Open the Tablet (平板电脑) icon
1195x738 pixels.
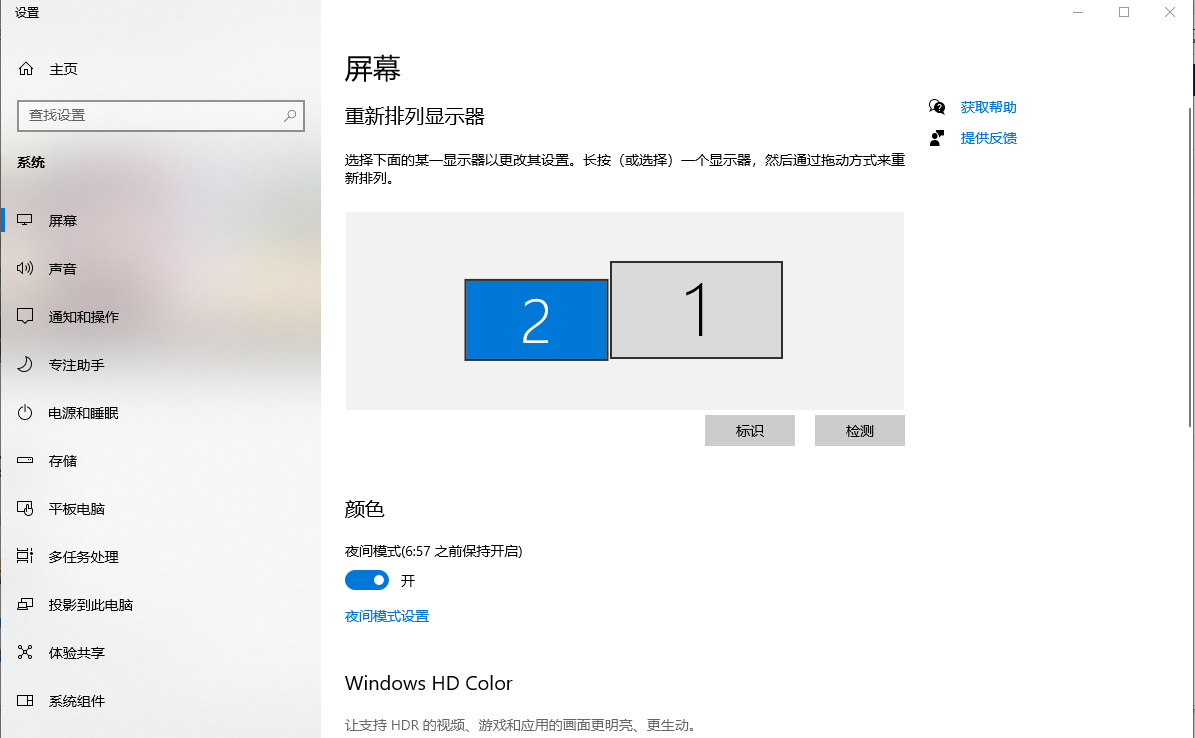(x=25, y=509)
